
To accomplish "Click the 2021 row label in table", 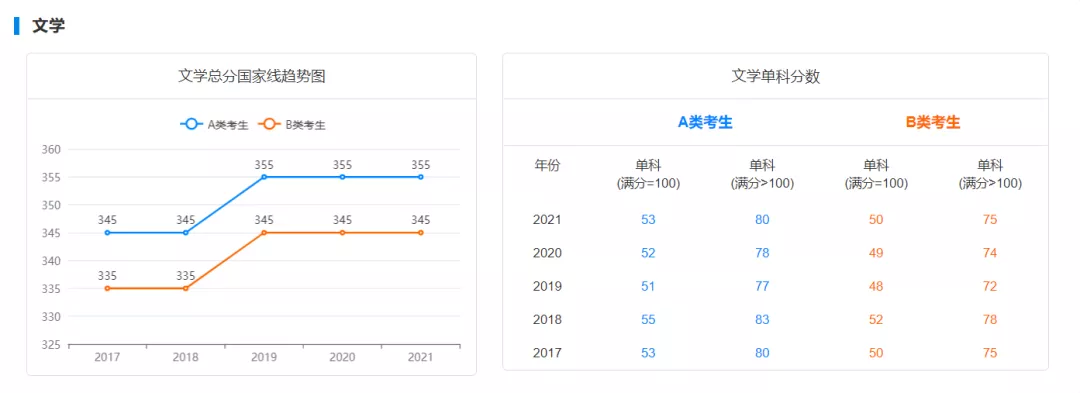I will 548,220.
